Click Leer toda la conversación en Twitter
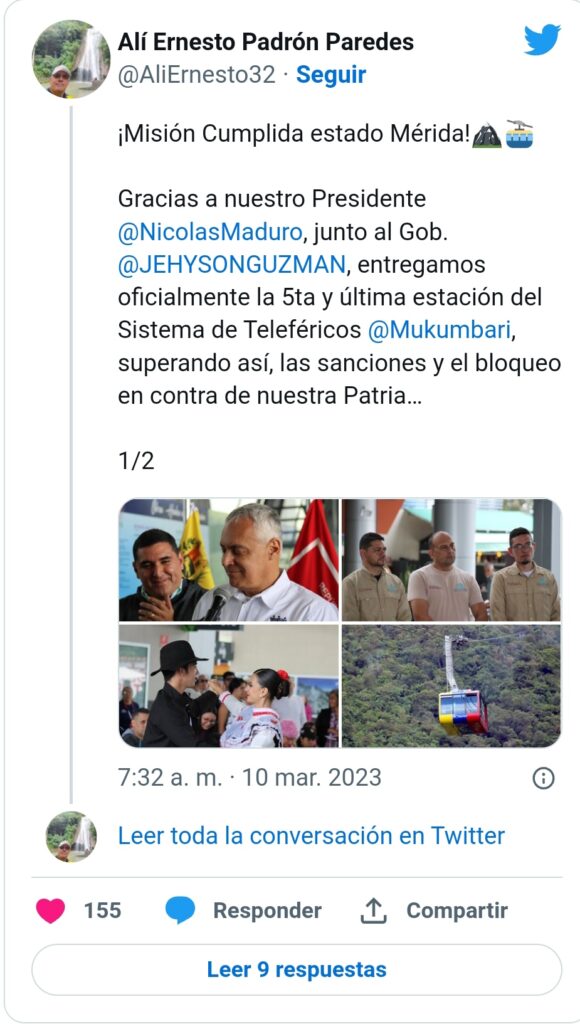 312,836
